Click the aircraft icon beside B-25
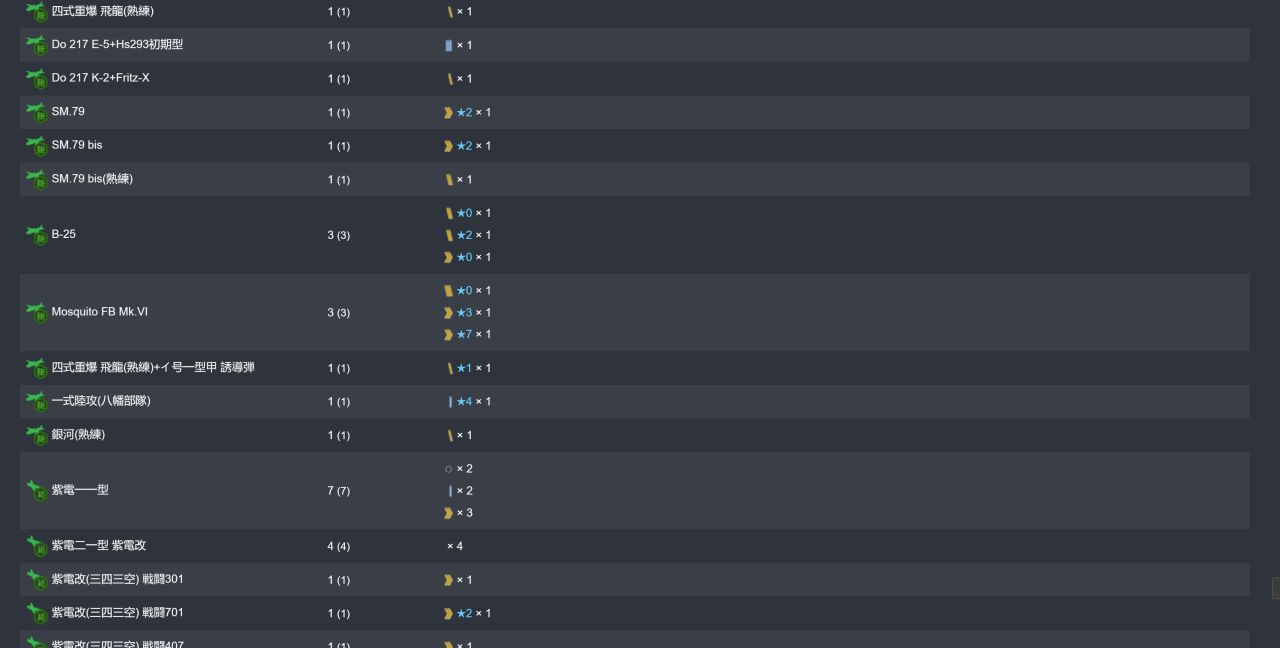The image size is (1280, 648). [x=36, y=234]
